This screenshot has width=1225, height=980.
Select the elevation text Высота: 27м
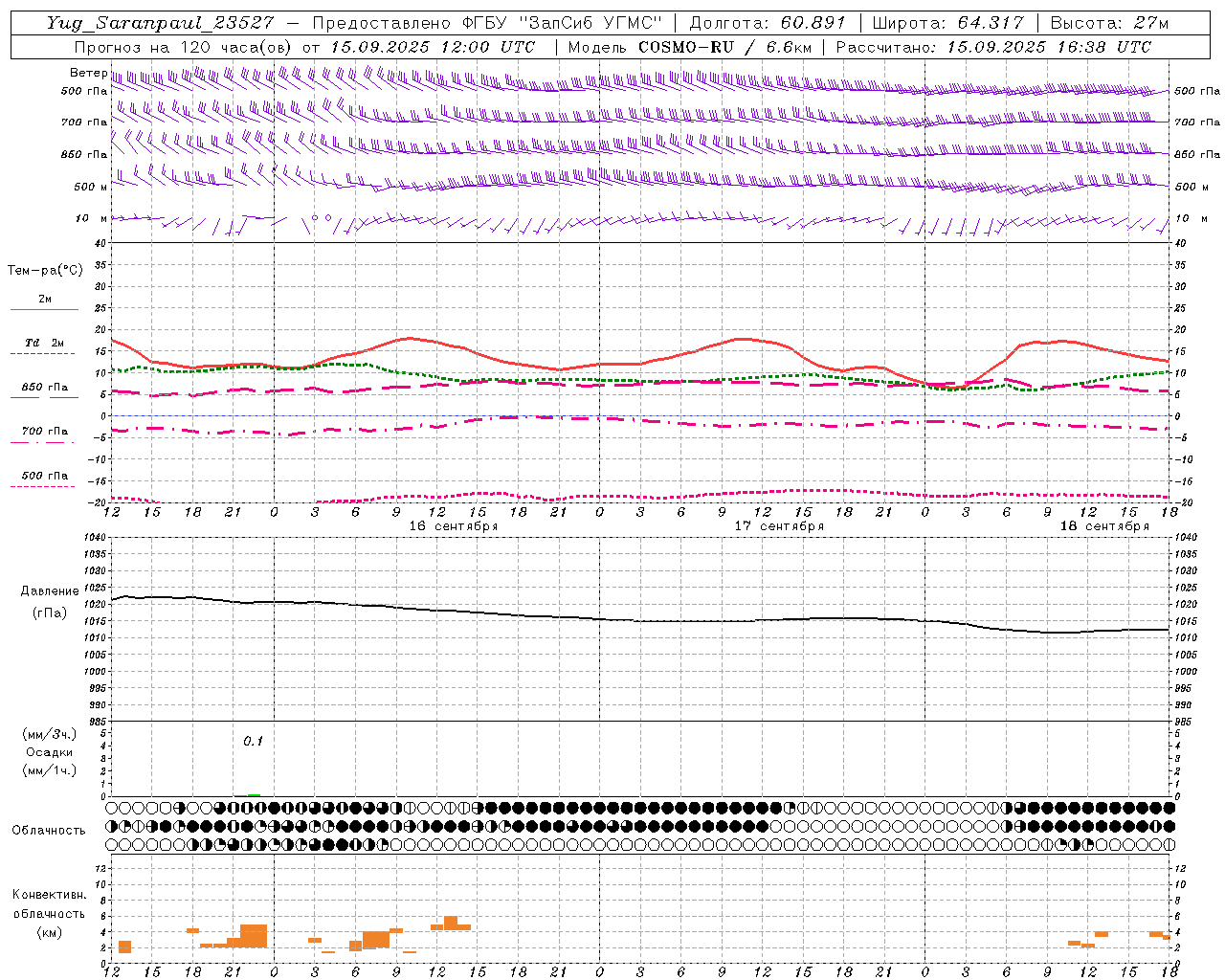(x=1109, y=23)
